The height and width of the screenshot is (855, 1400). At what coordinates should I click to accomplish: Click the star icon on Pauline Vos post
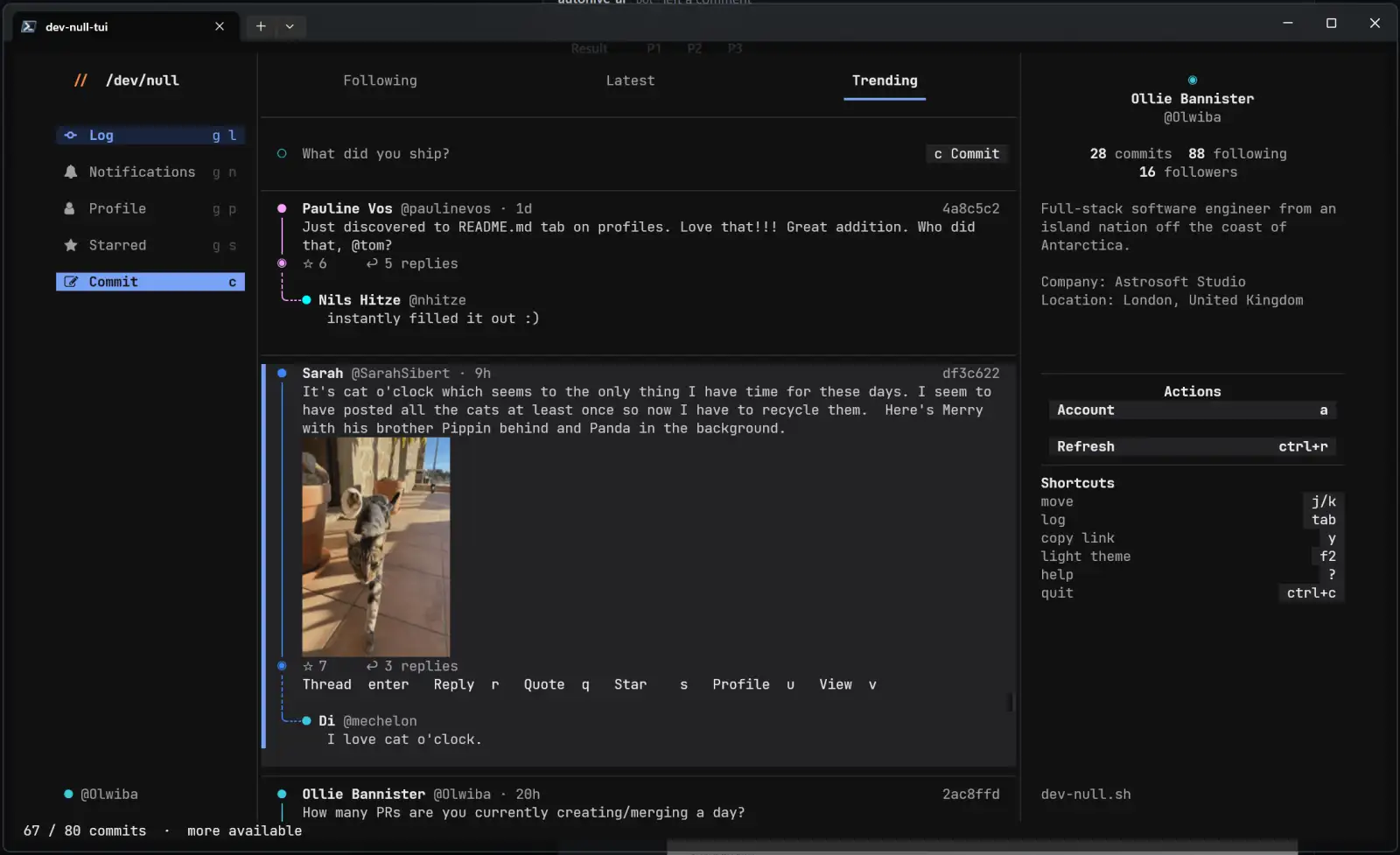tap(308, 263)
